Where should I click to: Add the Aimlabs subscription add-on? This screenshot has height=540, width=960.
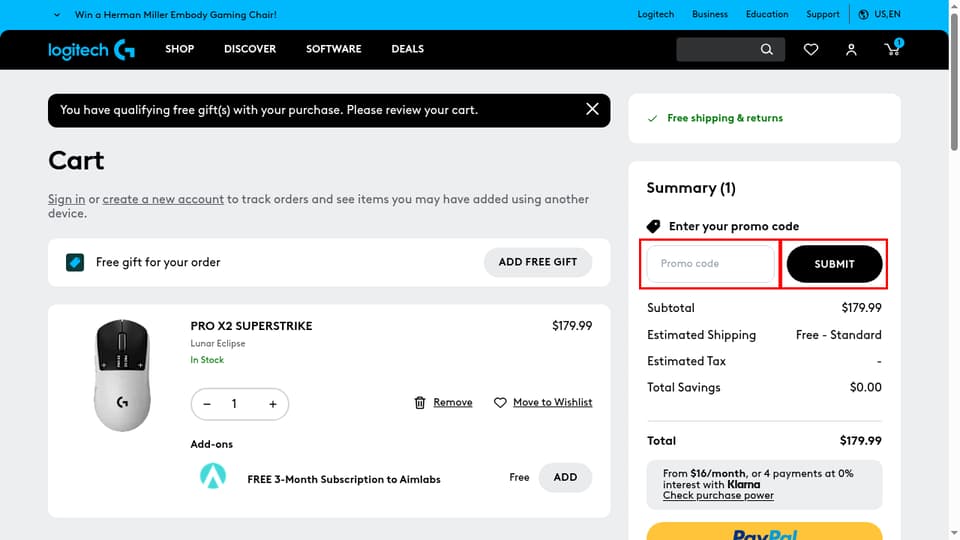pos(565,478)
